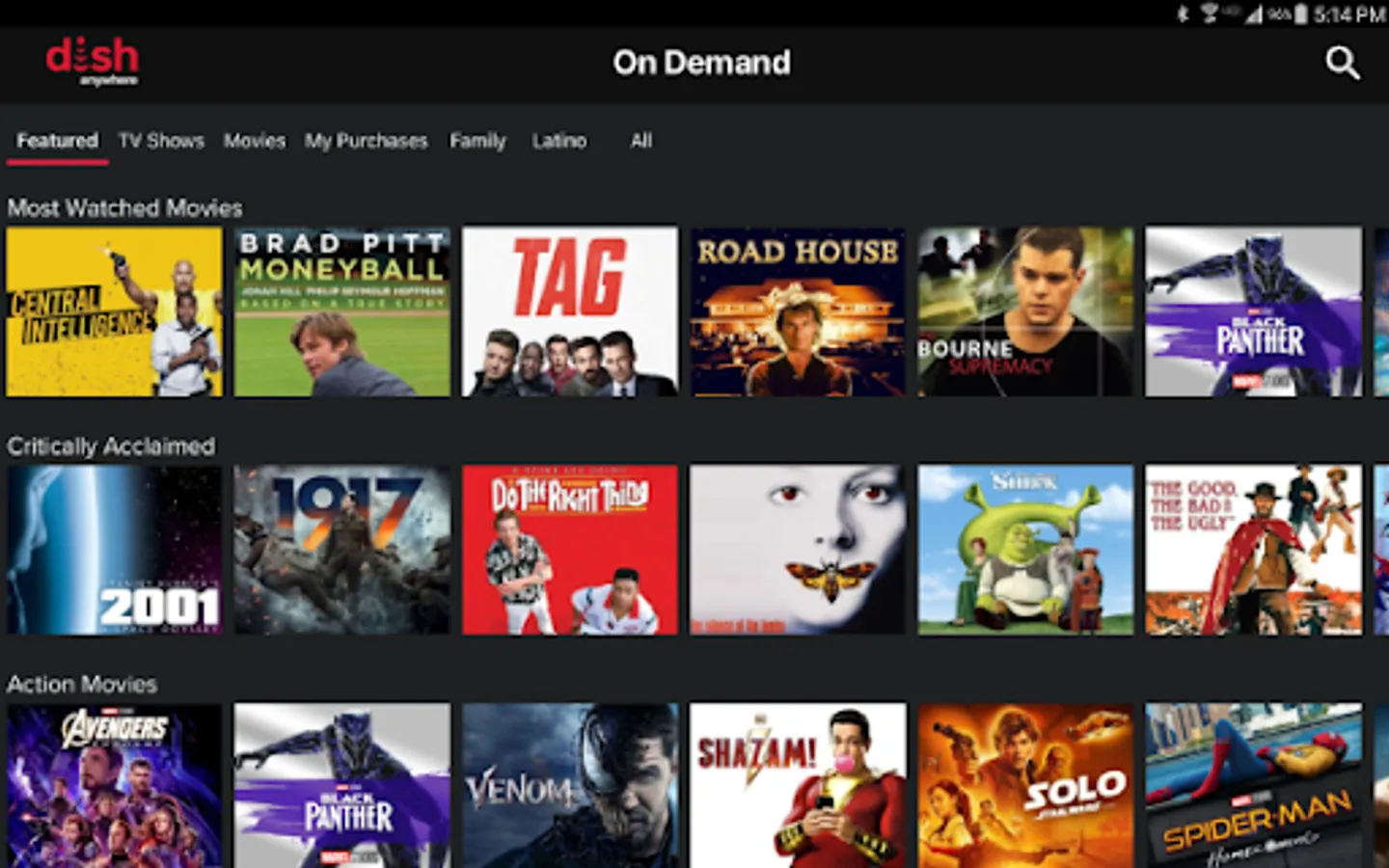The width and height of the screenshot is (1389, 868).
Task: Switch to the TV Shows tab
Action: coord(161,141)
